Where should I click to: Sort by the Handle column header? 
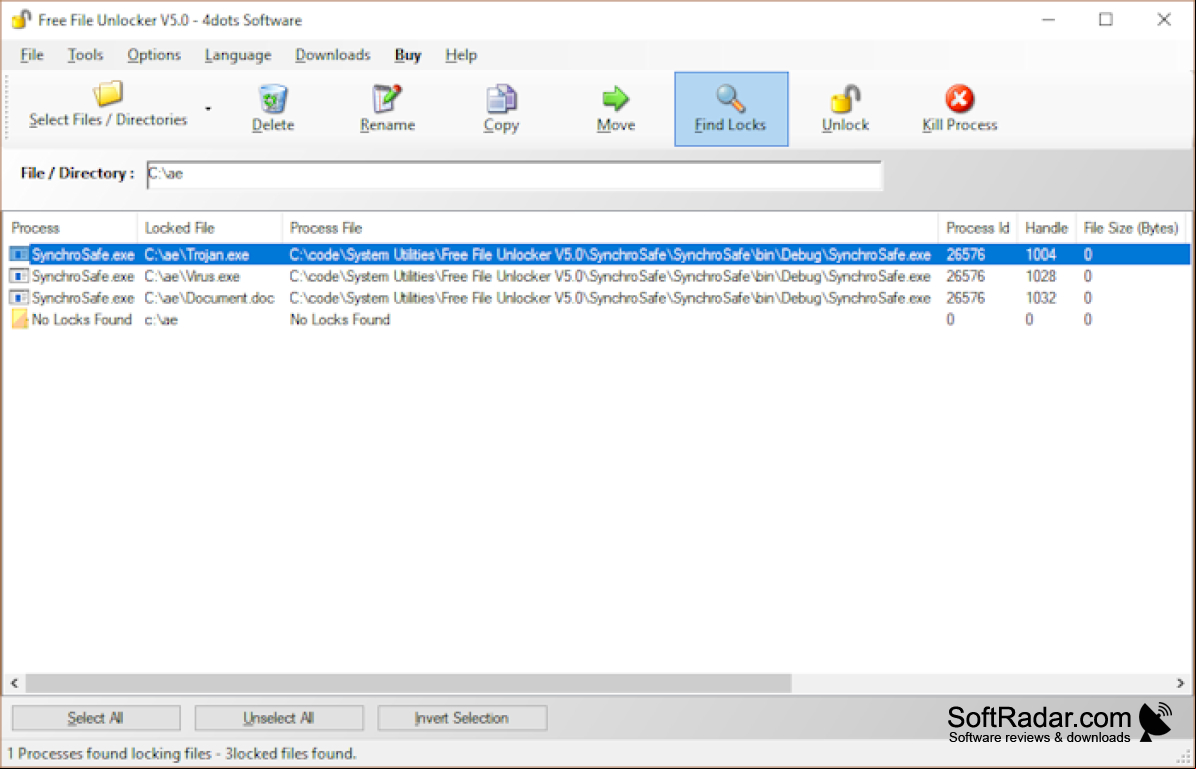point(1046,228)
